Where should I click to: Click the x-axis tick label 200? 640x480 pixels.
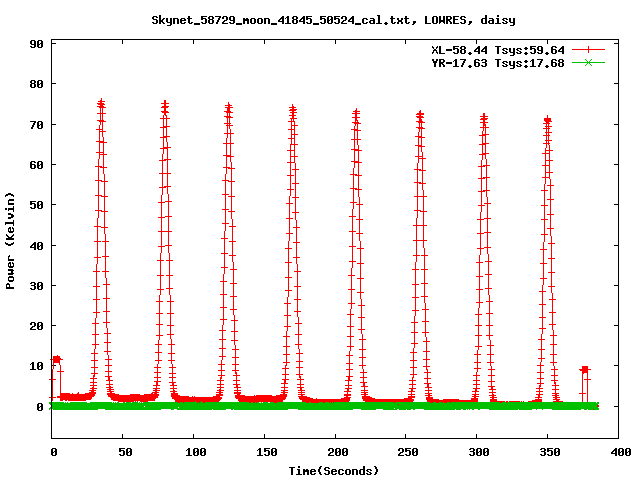338,452
